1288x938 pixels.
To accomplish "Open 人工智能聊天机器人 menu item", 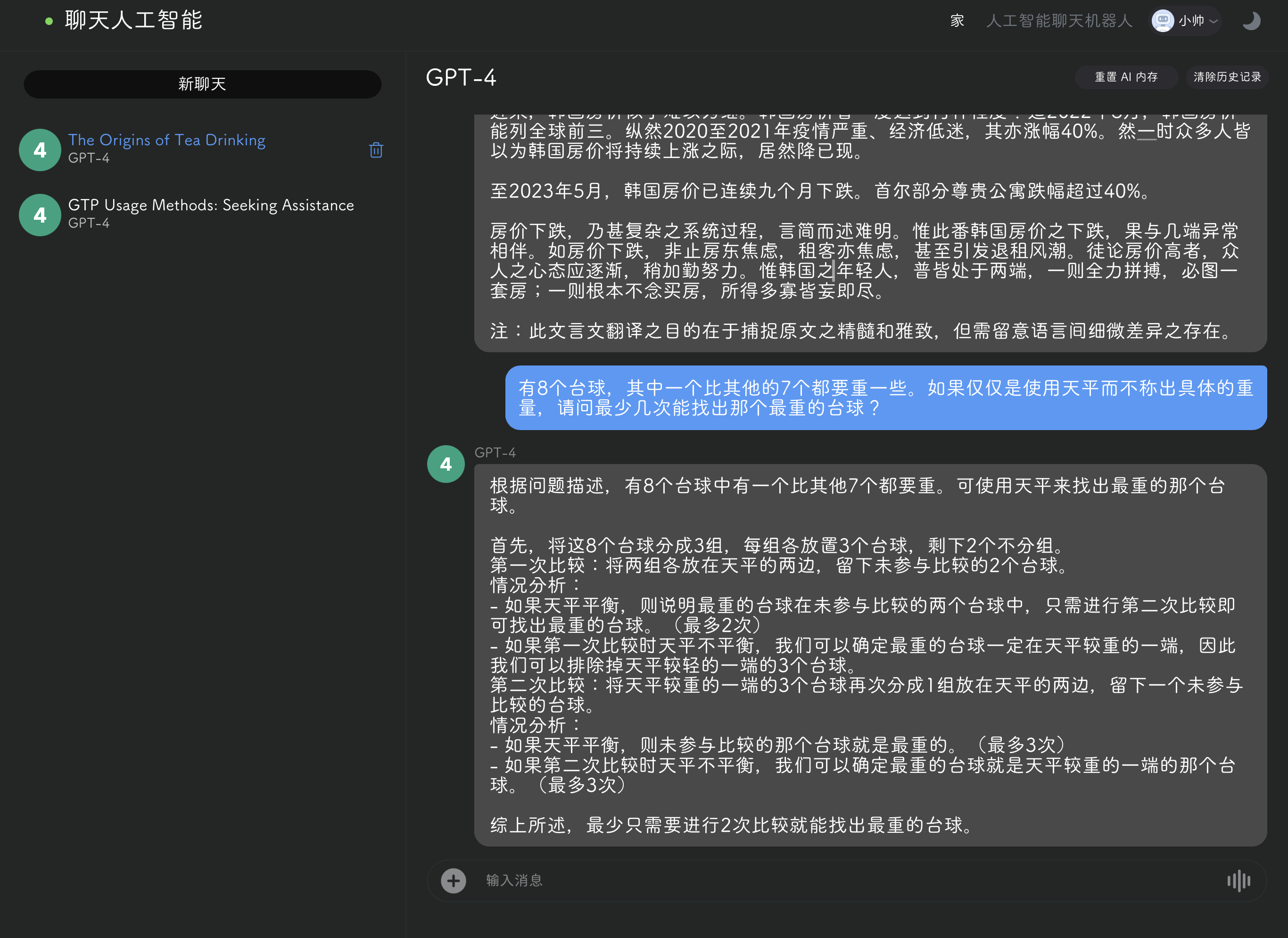I will tap(1059, 21).
